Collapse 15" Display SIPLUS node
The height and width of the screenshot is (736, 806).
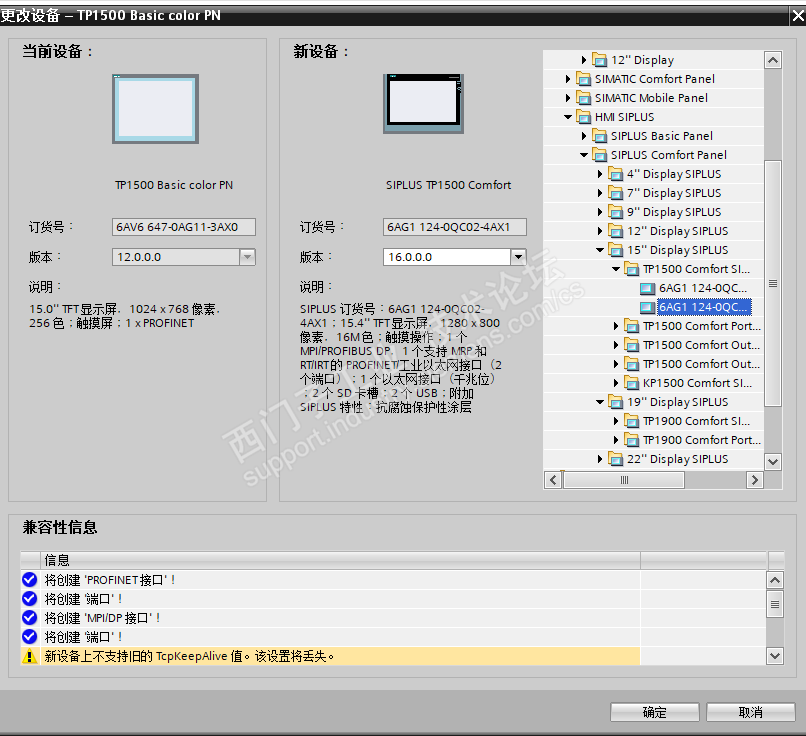pyautogui.click(x=600, y=250)
